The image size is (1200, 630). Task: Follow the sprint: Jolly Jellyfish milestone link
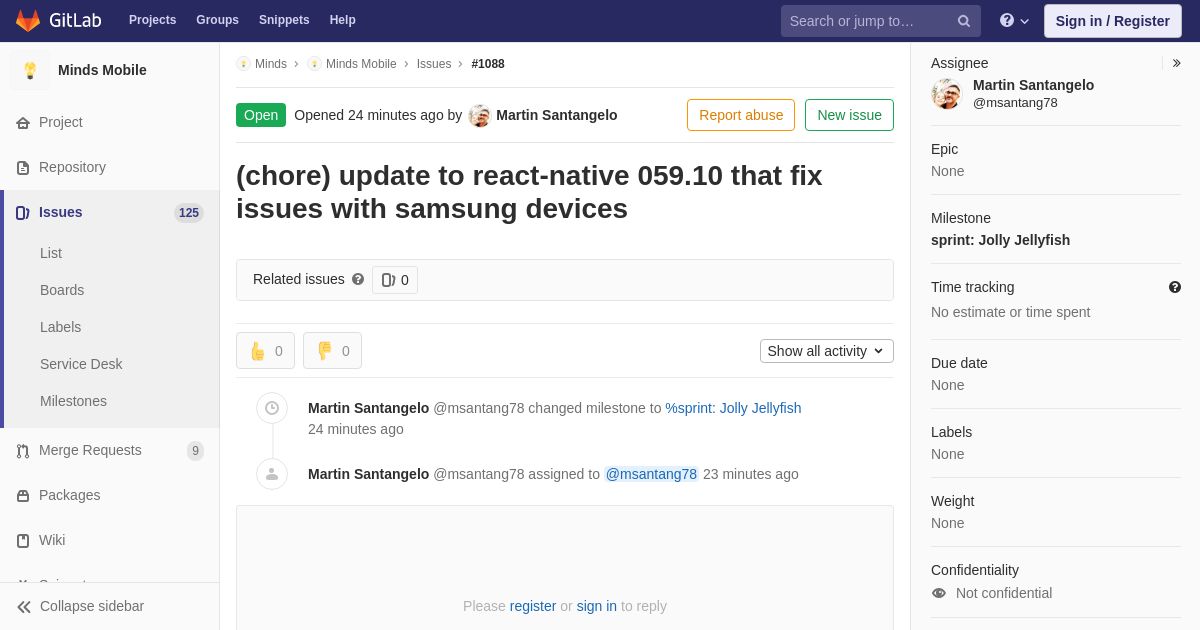click(733, 408)
